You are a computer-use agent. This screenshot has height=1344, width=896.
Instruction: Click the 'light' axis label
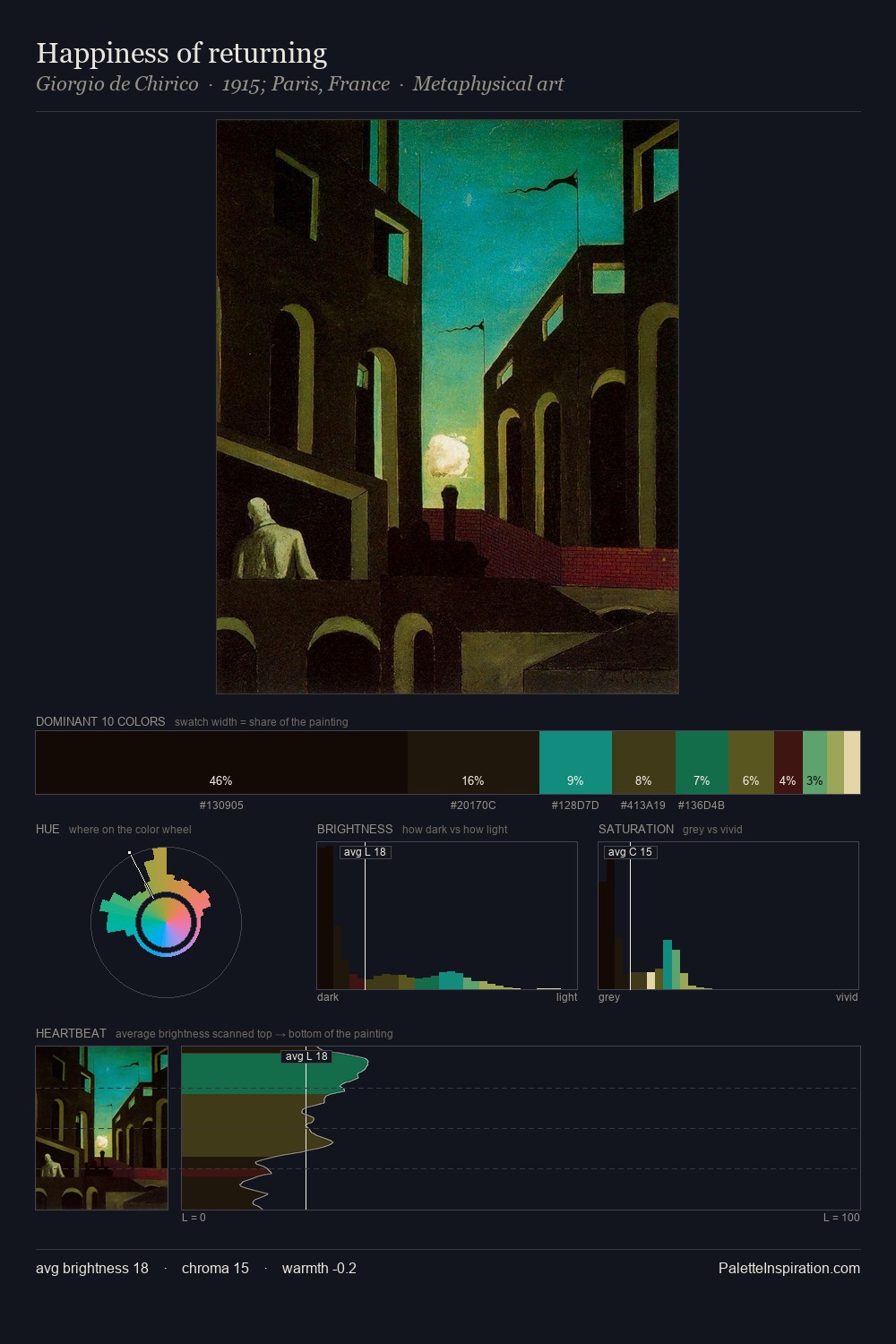point(566,997)
